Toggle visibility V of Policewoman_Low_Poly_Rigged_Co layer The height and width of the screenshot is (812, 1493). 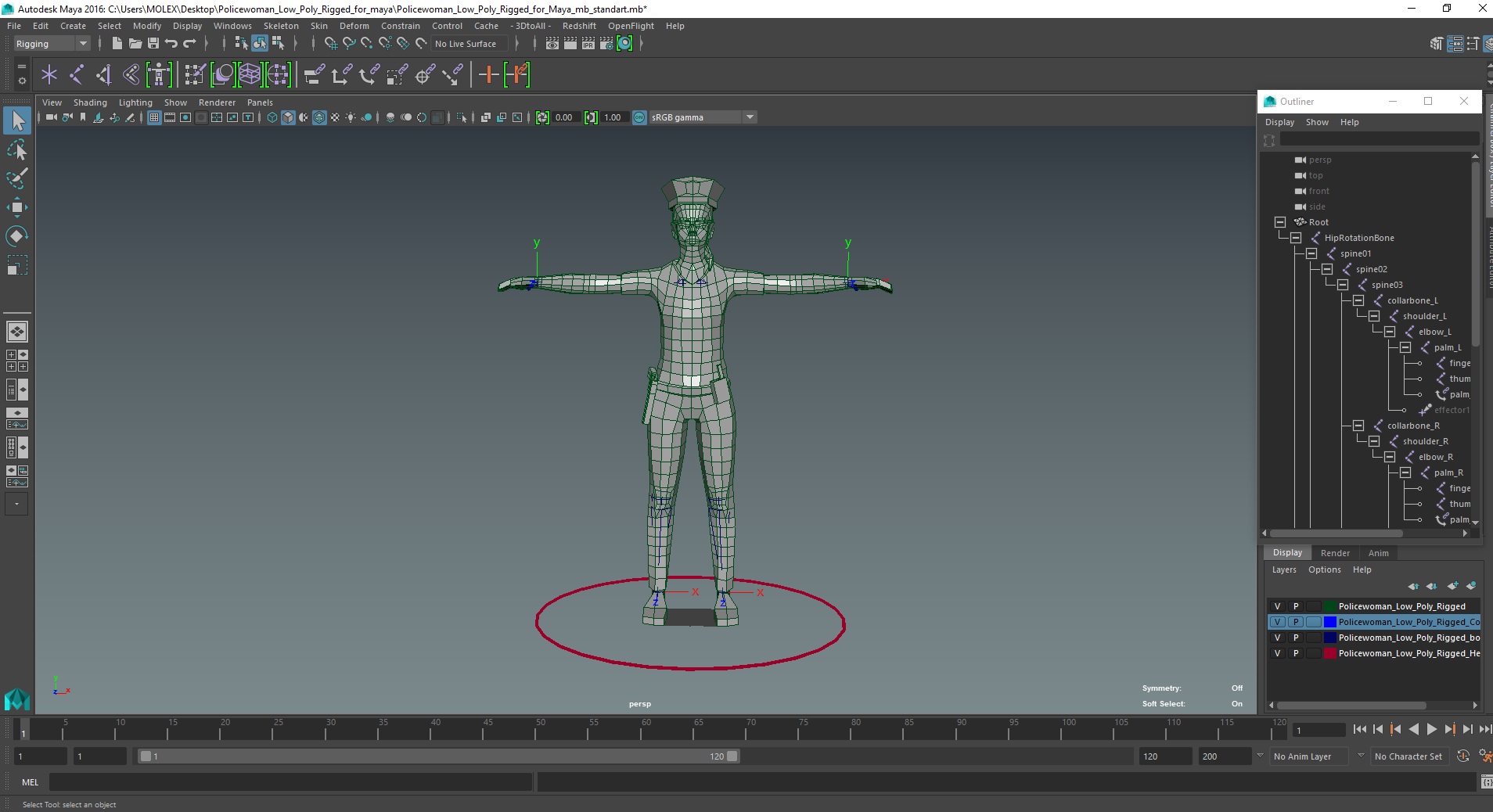1277,622
